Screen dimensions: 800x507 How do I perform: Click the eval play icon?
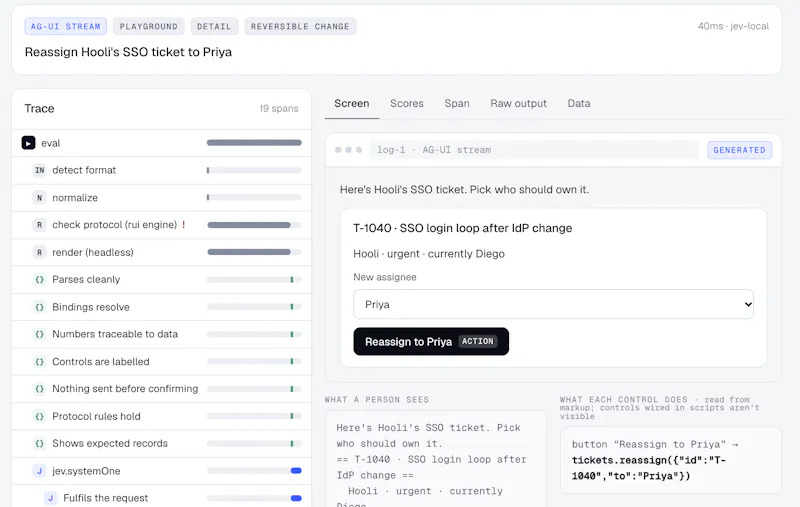click(x=29, y=143)
